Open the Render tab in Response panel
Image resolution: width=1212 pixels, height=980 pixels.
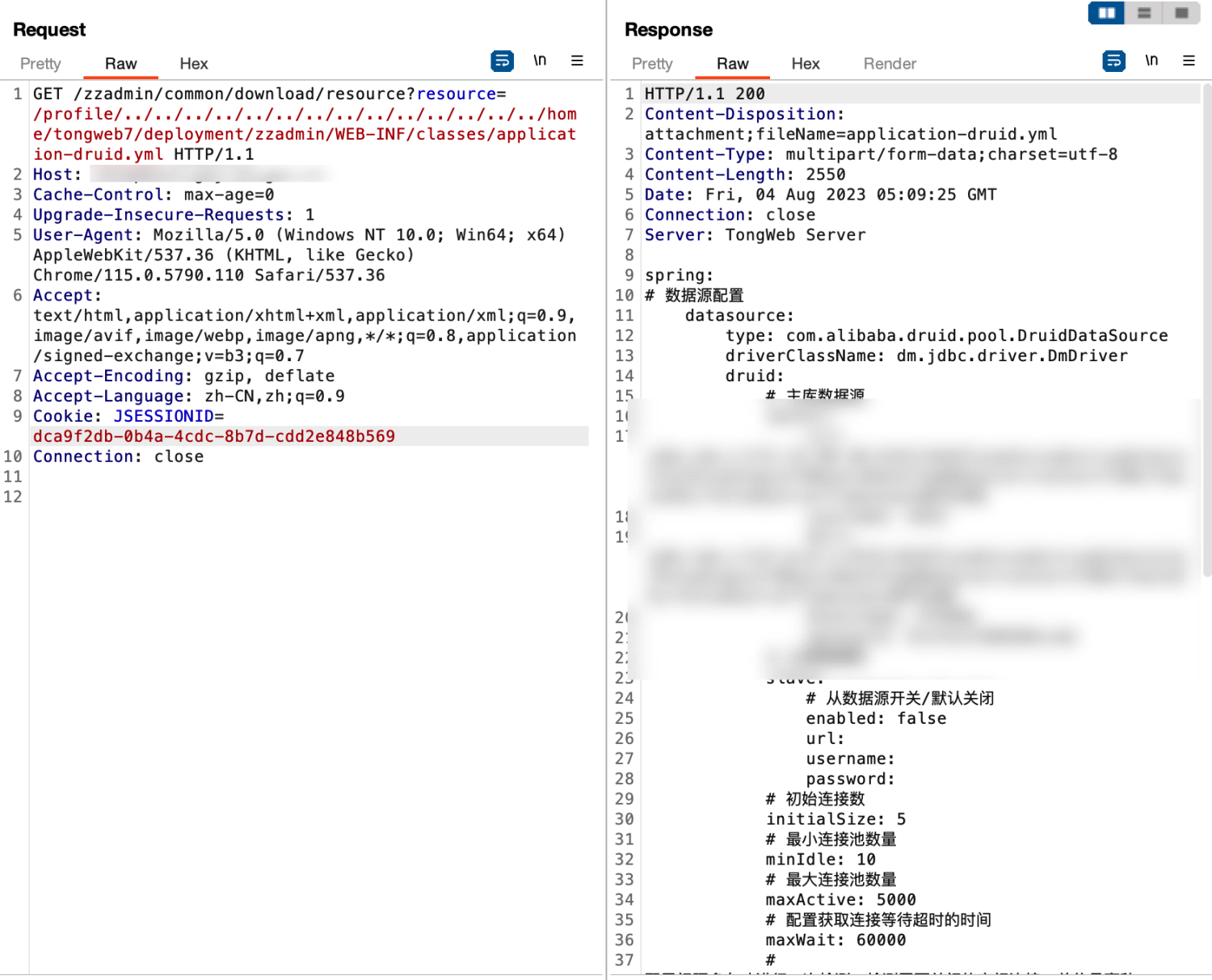(x=890, y=64)
